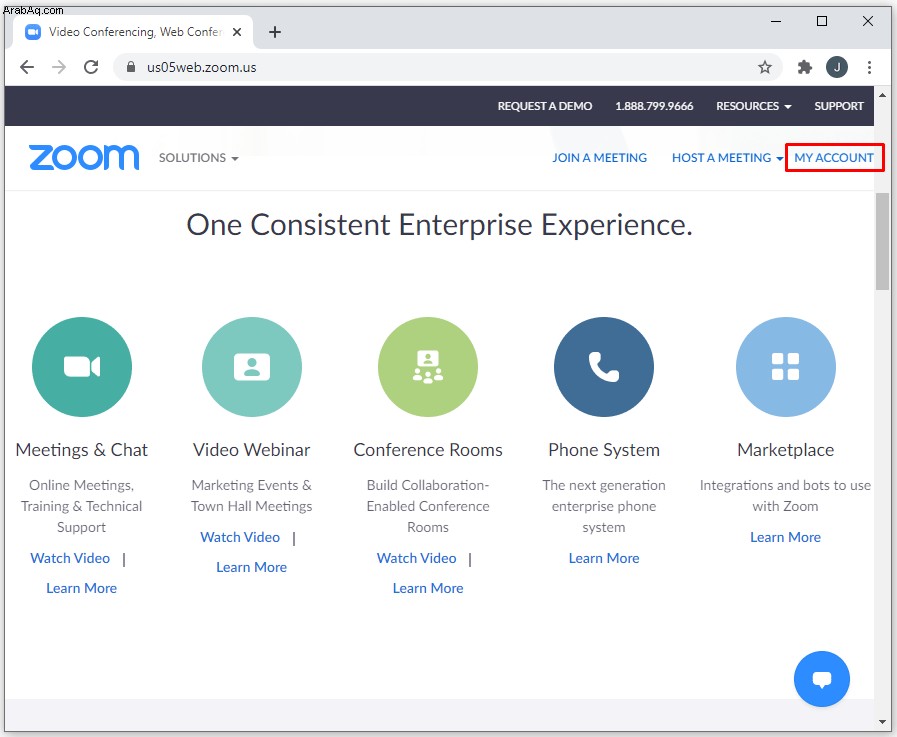Open the profile avatar J

pos(836,68)
